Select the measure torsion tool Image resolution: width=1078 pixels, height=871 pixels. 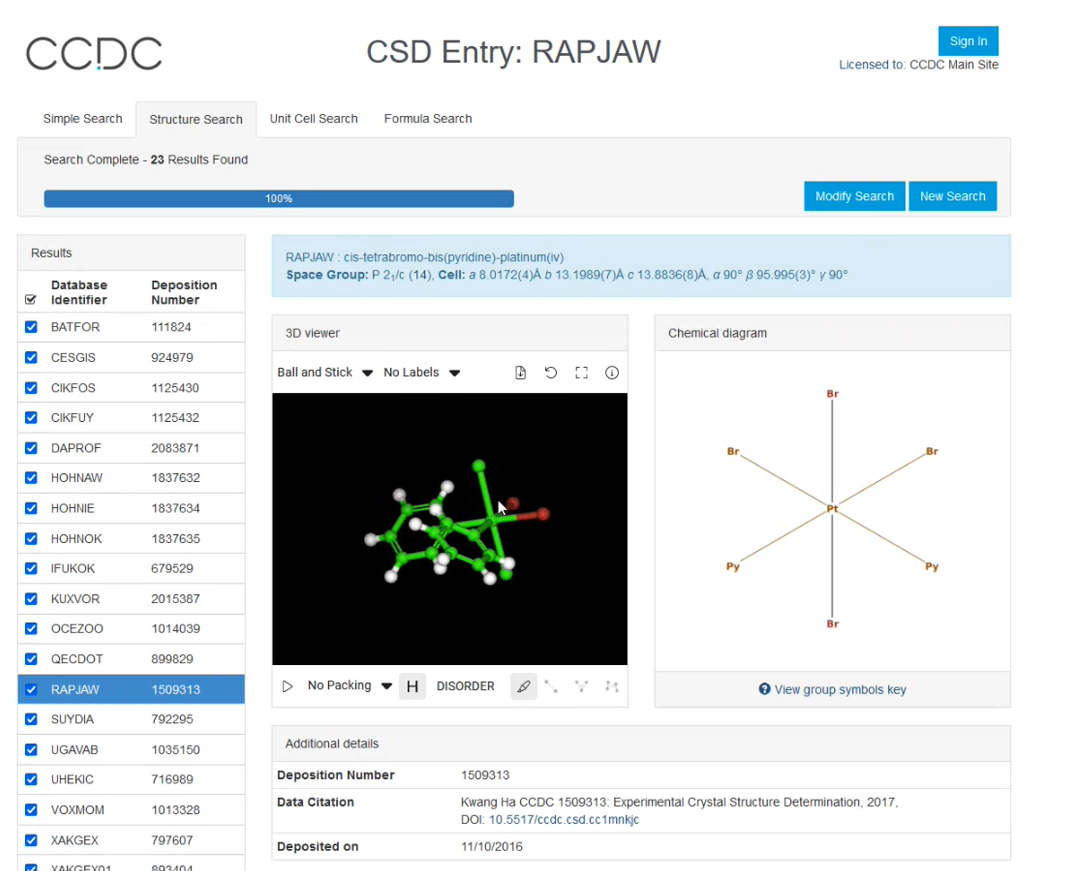(x=611, y=687)
